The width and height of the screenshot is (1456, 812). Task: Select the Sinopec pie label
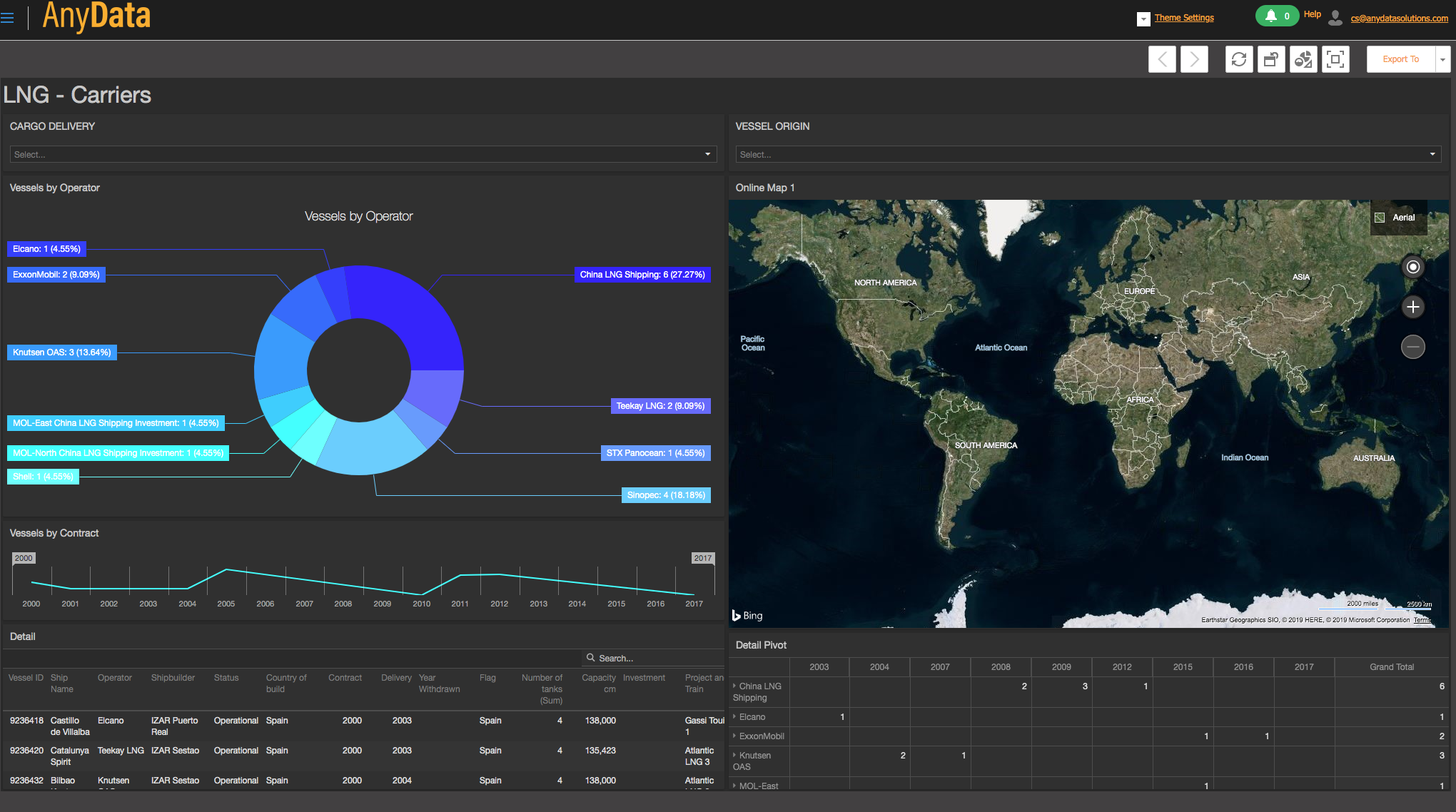666,495
